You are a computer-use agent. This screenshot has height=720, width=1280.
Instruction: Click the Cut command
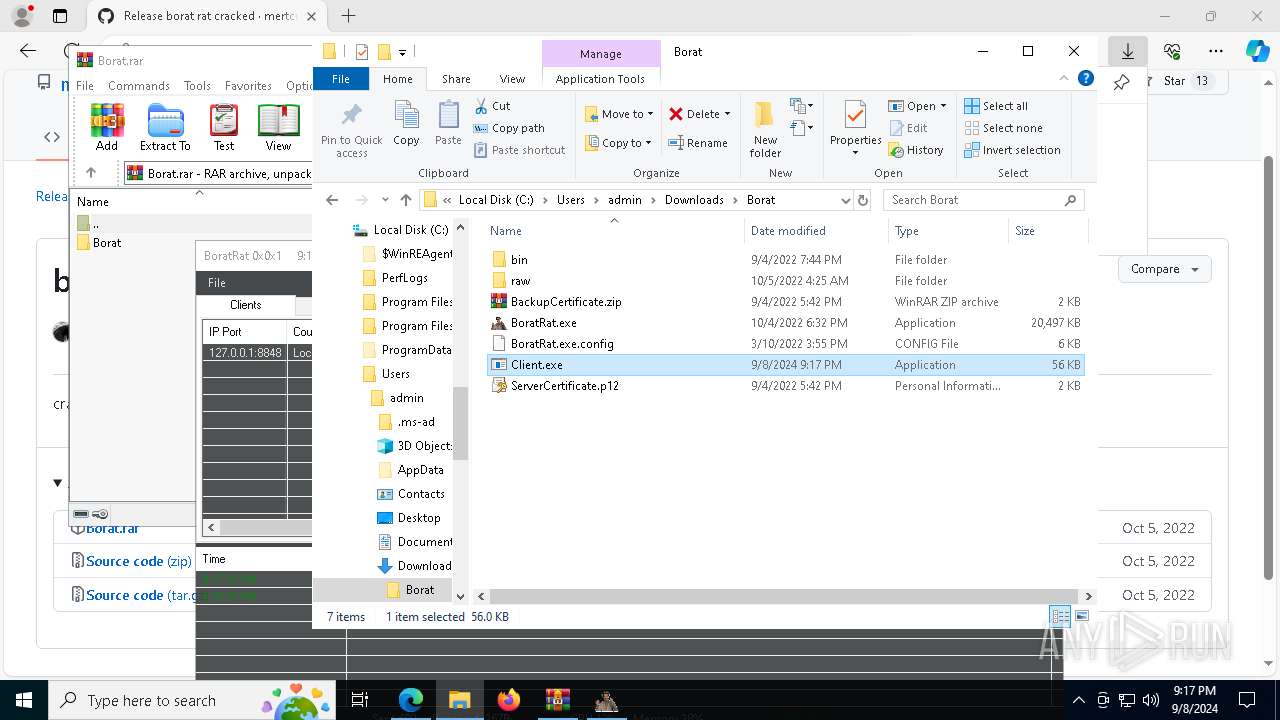coord(492,106)
